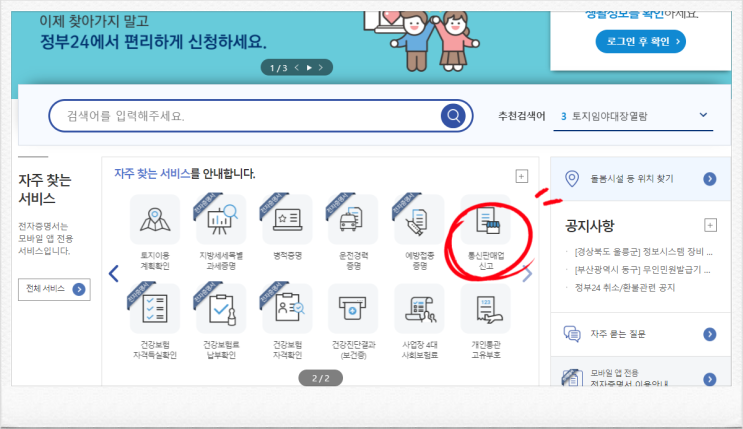Click the 공지사항 heading
743x429 pixels.
tap(589, 226)
